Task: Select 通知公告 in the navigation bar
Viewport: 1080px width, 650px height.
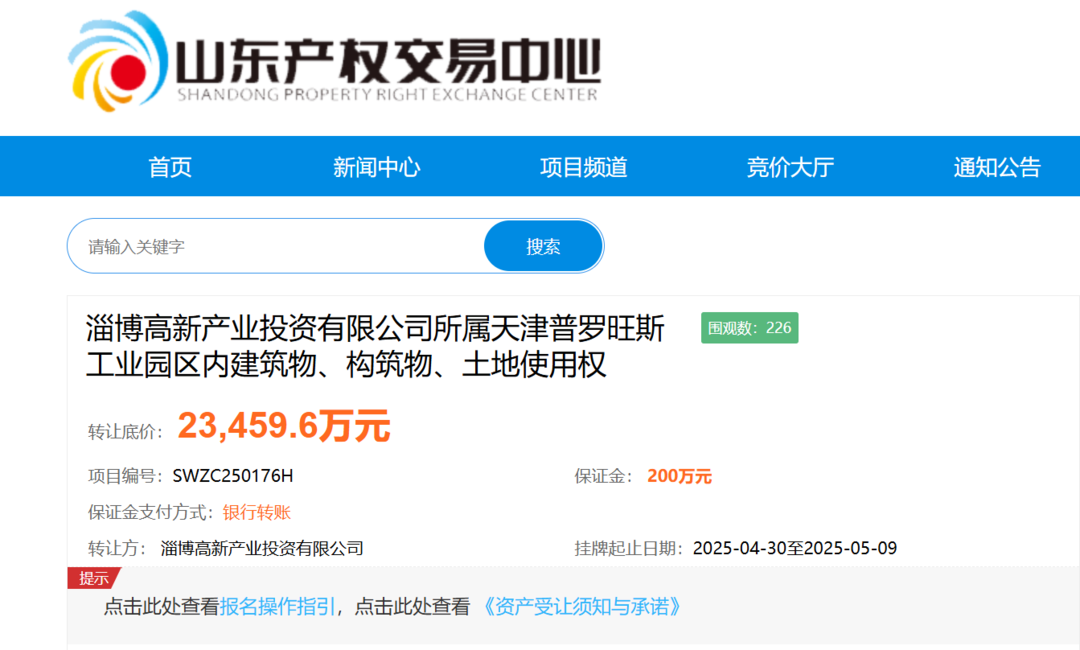Action: [x=997, y=167]
